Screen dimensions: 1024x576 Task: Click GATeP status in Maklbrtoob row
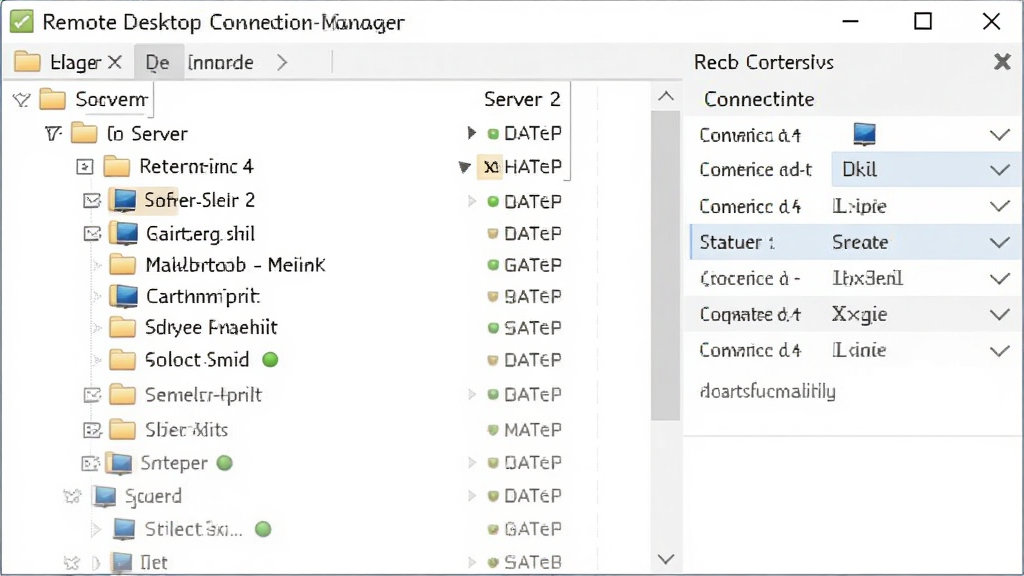(x=532, y=265)
